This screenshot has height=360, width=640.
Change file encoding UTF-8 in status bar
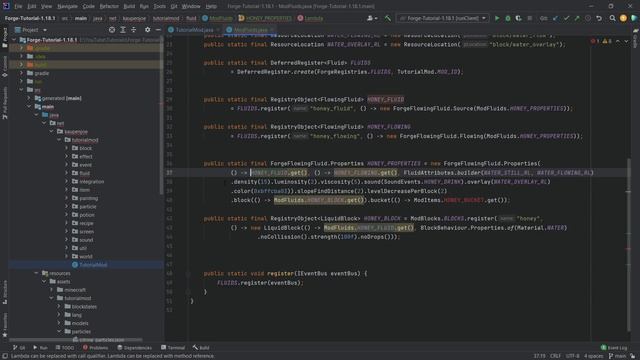point(573,356)
